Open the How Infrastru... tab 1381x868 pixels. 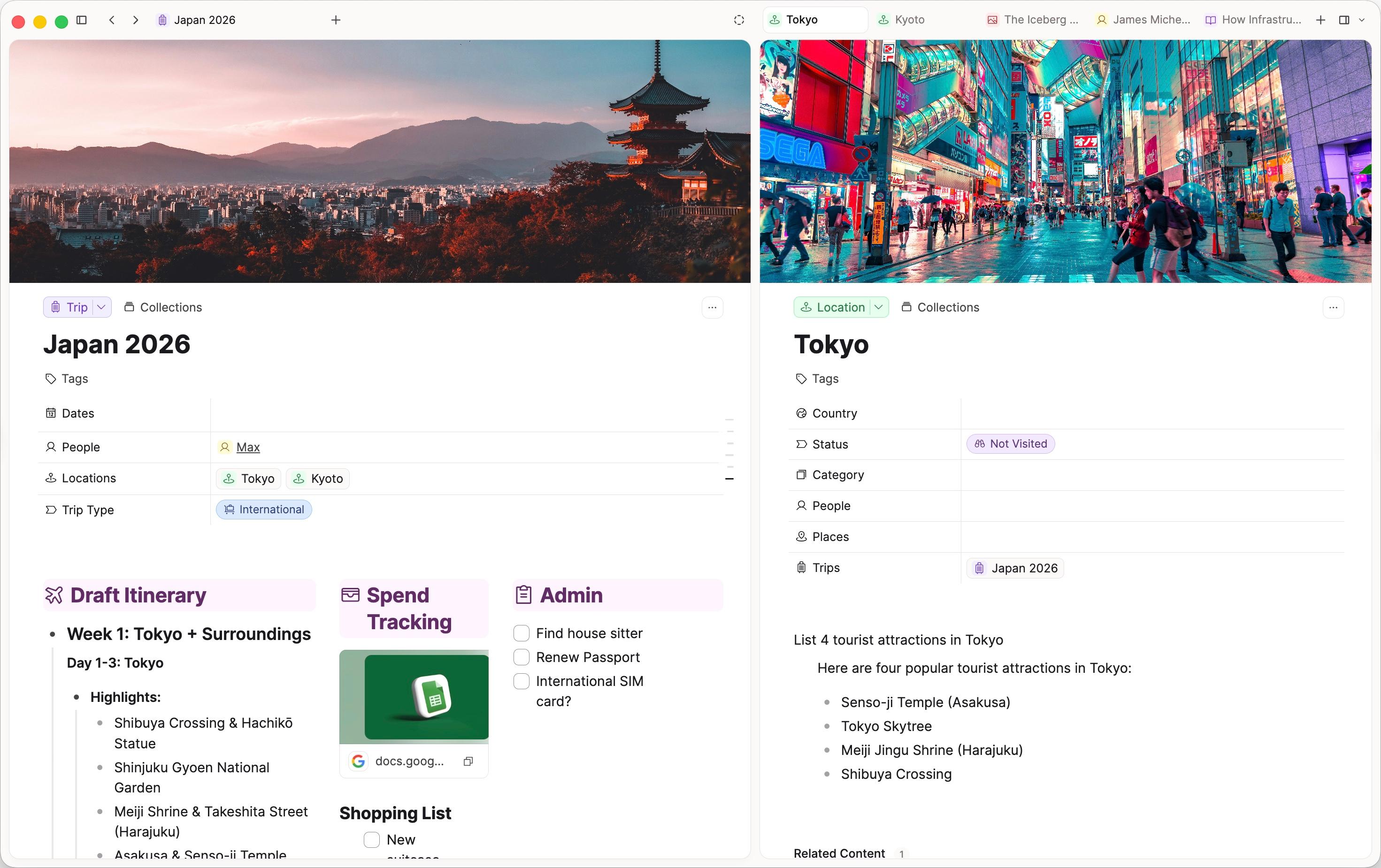[1252, 20]
